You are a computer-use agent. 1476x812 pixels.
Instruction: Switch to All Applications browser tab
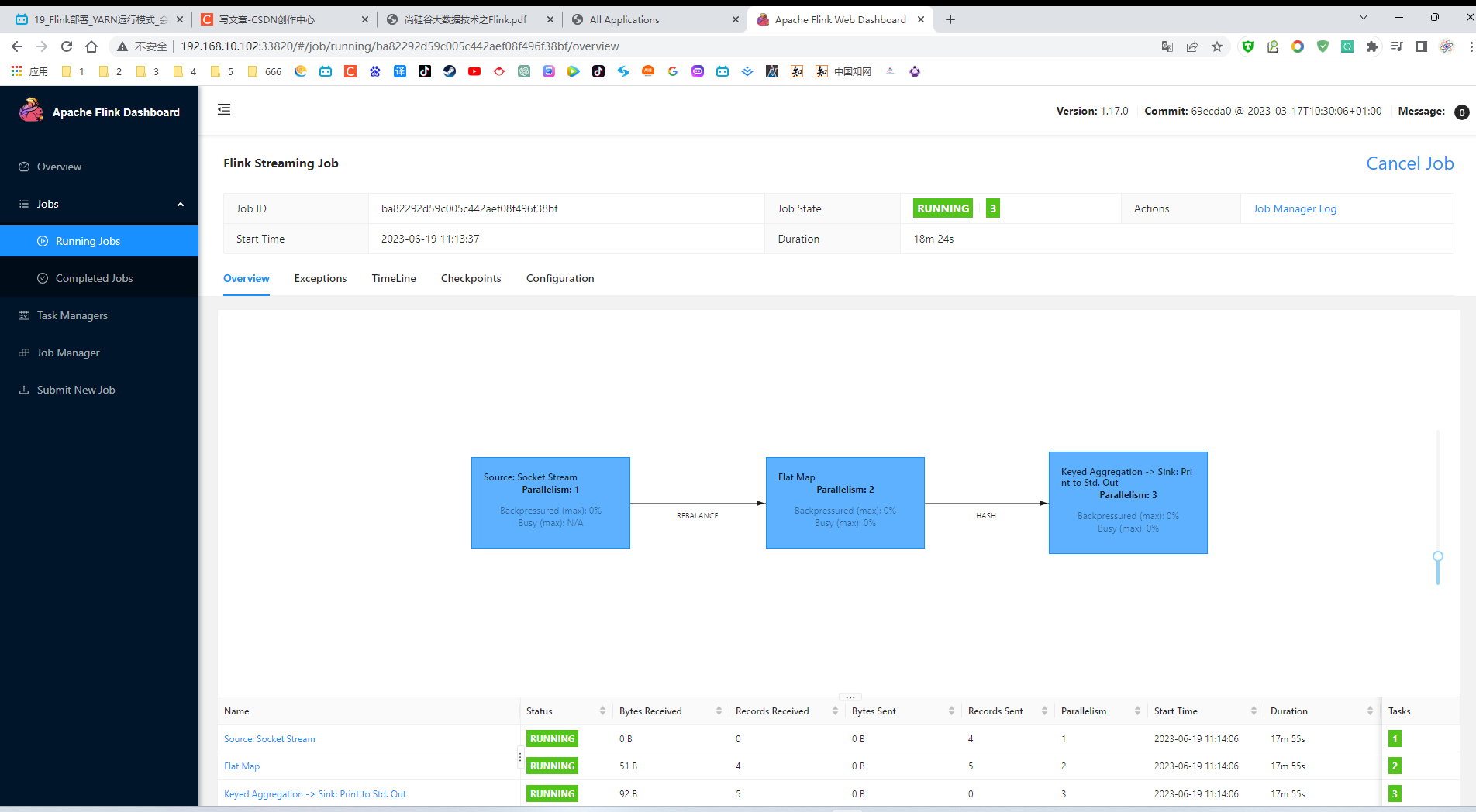tap(654, 19)
